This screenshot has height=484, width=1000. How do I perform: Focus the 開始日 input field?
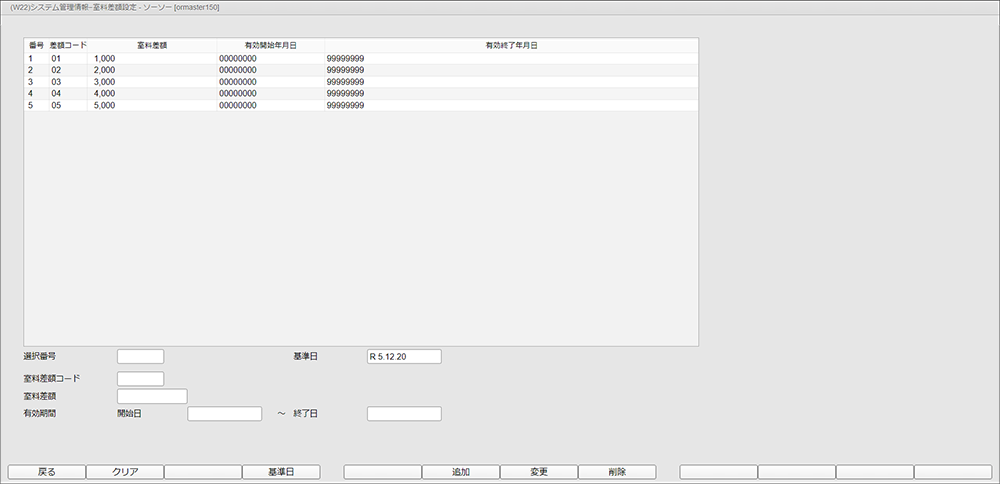coord(224,414)
